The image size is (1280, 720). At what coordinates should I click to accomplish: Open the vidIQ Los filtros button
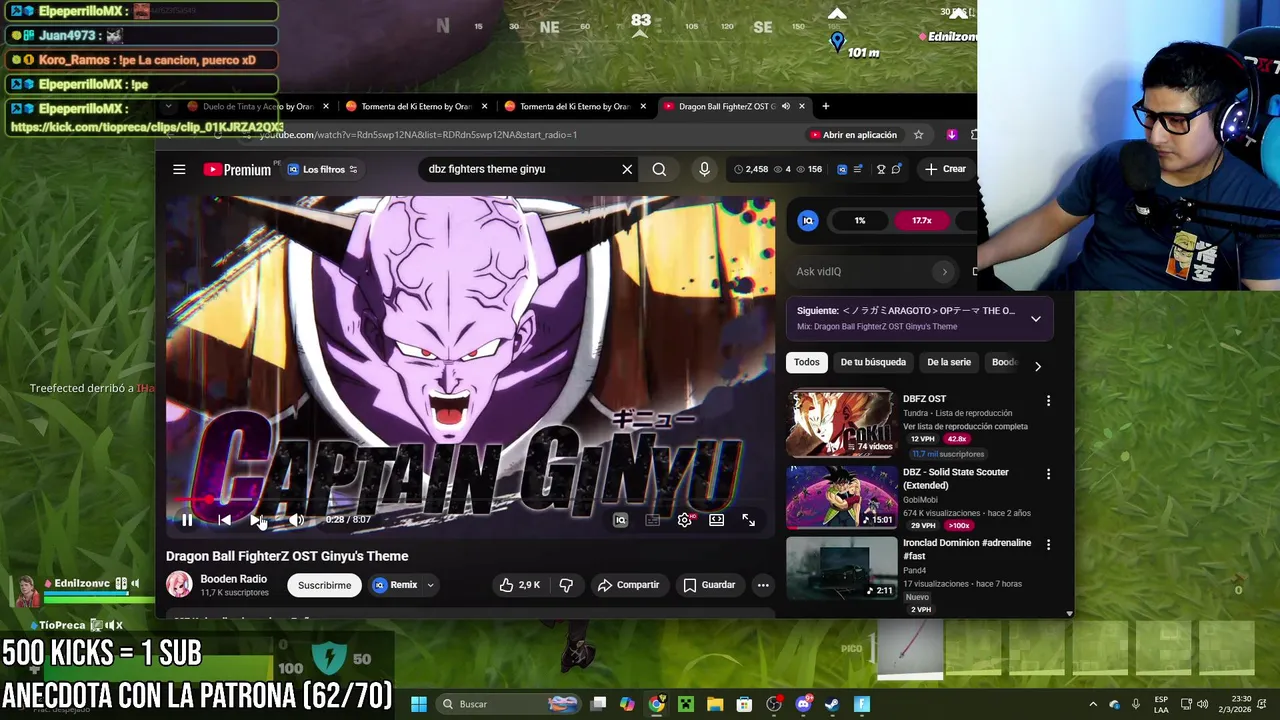click(x=322, y=169)
